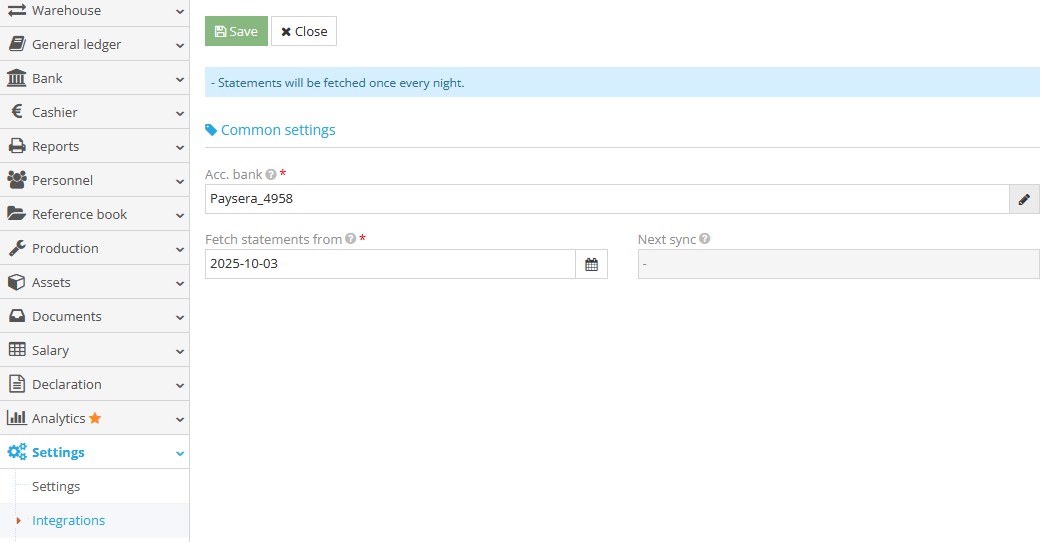The width and height of the screenshot is (1045, 542).
Task: Click the Production wrench icon
Action: click(17, 248)
